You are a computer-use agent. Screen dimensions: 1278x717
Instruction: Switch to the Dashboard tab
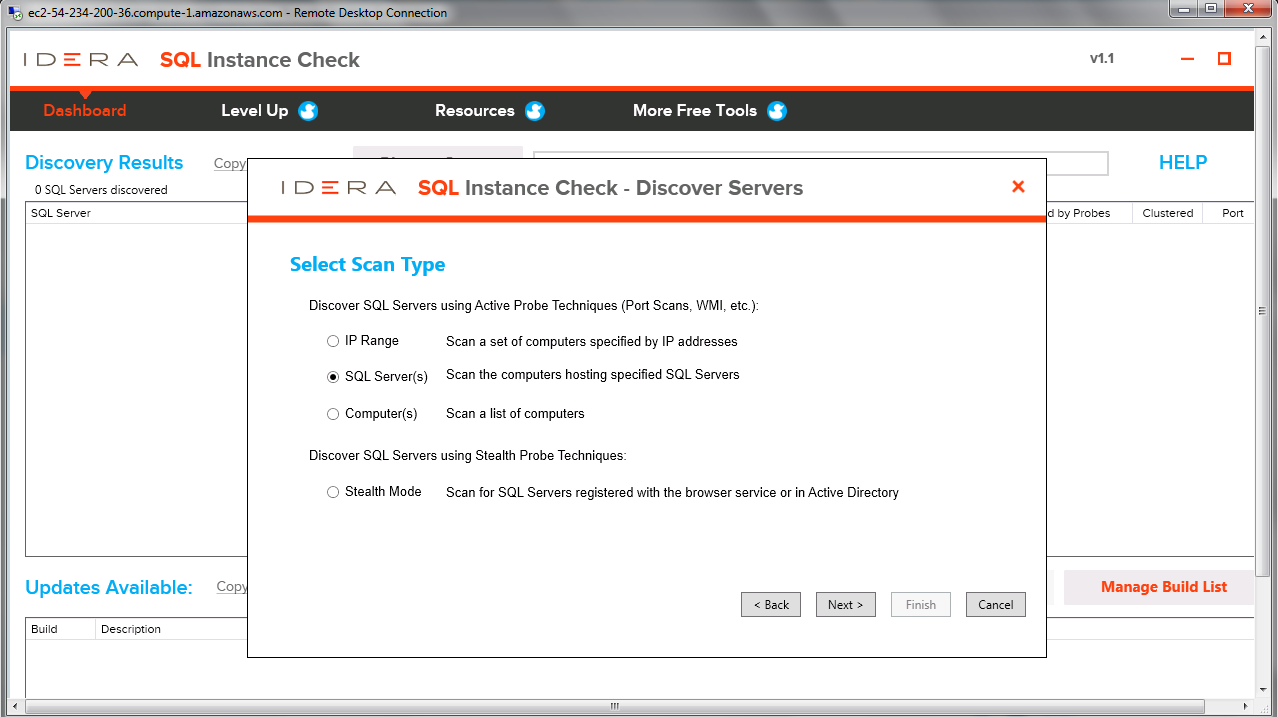coord(84,111)
